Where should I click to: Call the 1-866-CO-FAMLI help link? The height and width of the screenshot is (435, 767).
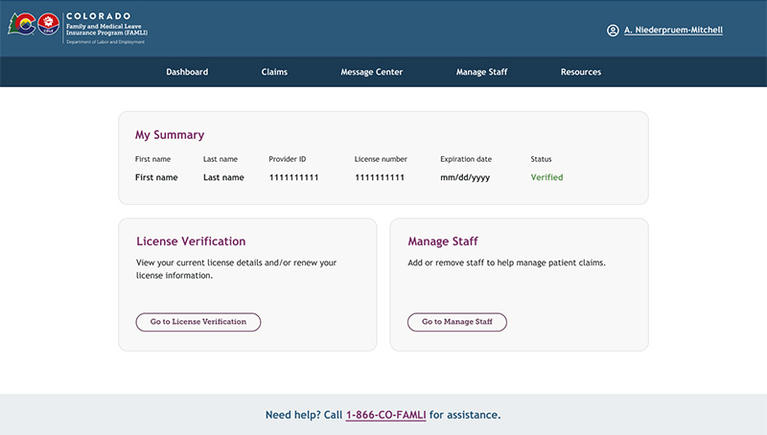tap(386, 415)
